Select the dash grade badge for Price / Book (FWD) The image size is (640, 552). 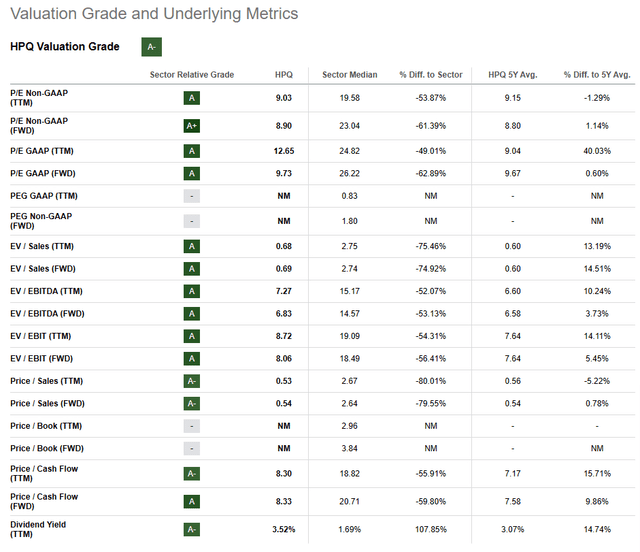(x=191, y=448)
